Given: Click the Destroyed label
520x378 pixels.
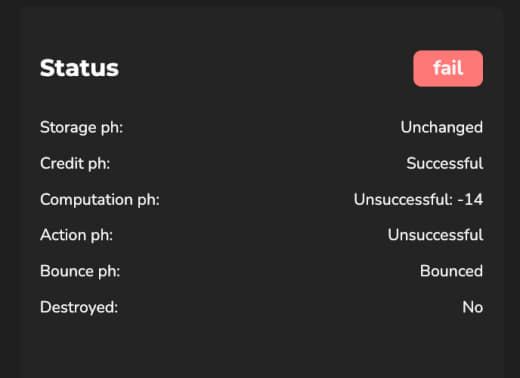Looking at the screenshot, I should tap(79, 307).
